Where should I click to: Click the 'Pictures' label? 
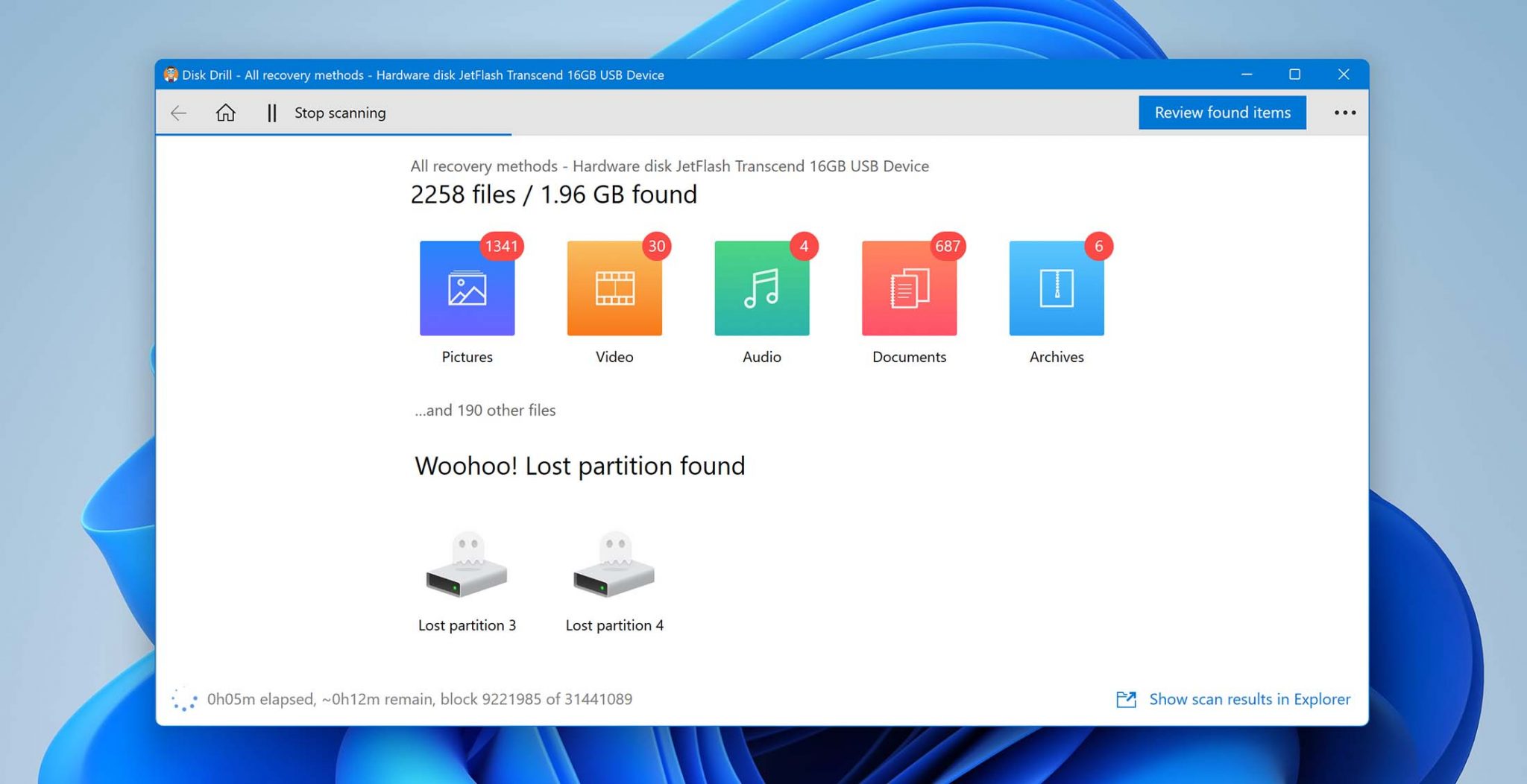pyautogui.click(x=467, y=357)
